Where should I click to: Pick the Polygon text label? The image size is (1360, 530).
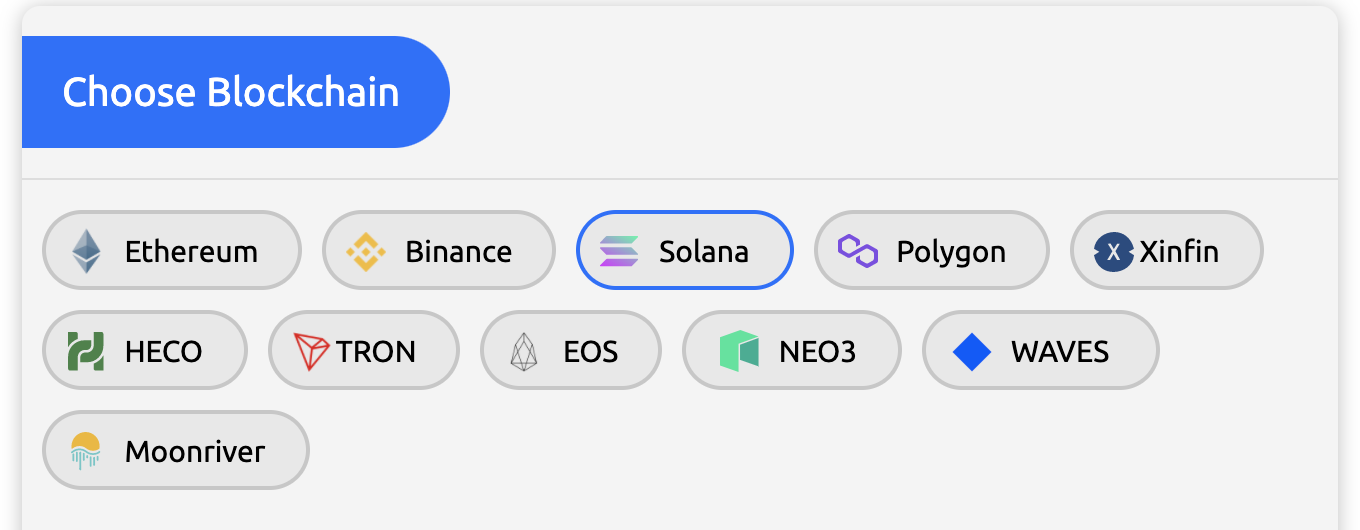951,251
